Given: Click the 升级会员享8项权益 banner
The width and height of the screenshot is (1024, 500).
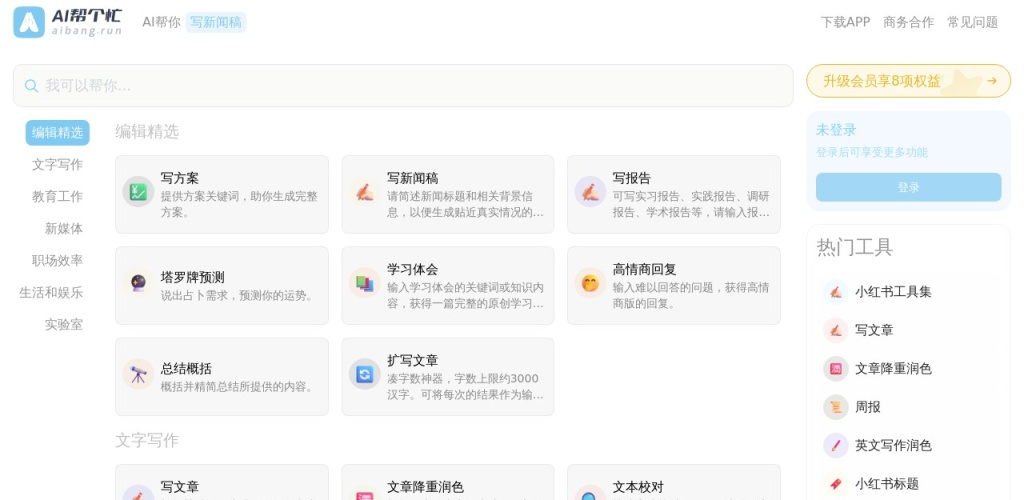Looking at the screenshot, I should pos(908,81).
